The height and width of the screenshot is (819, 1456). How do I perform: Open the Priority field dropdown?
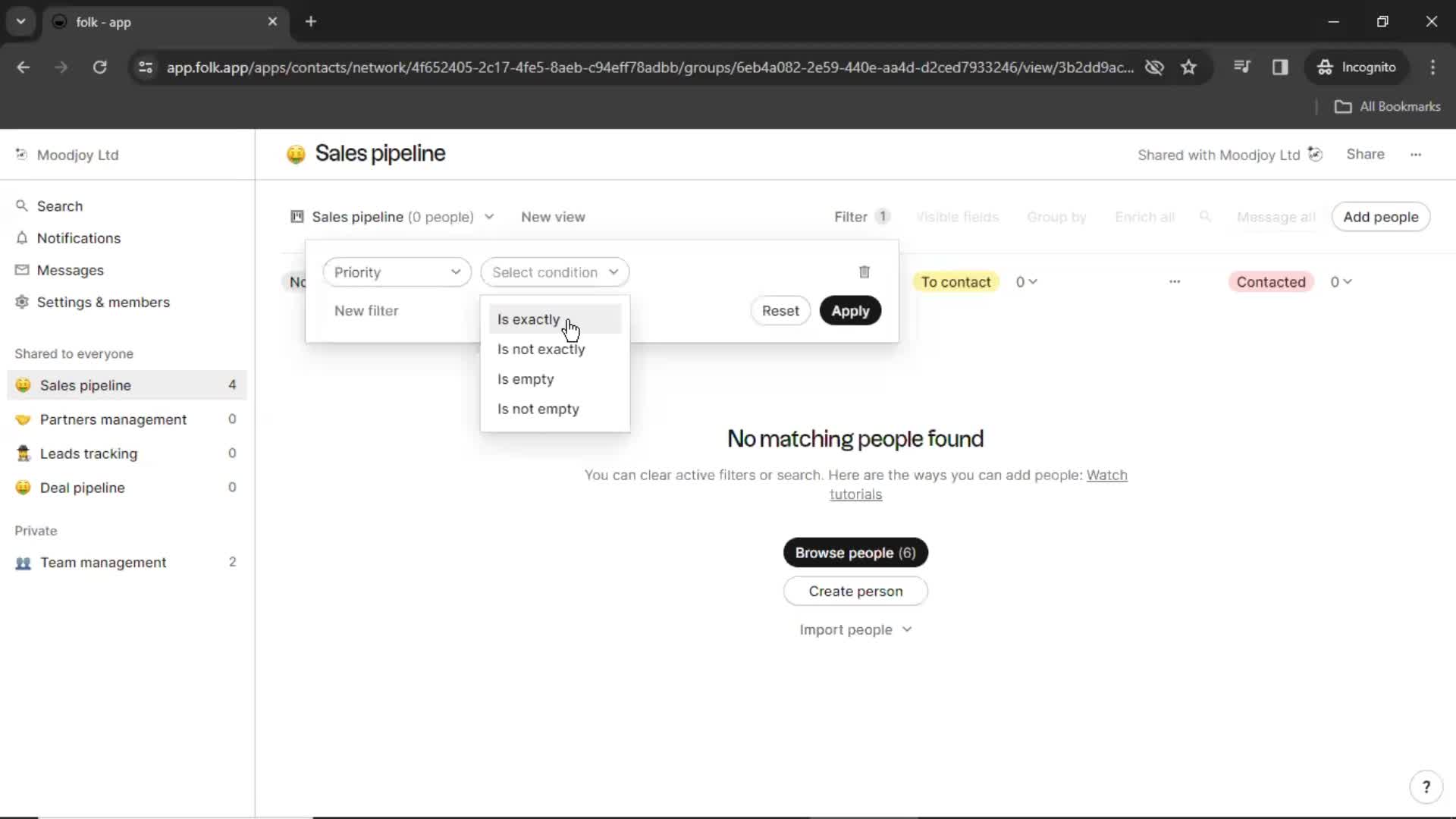(397, 272)
